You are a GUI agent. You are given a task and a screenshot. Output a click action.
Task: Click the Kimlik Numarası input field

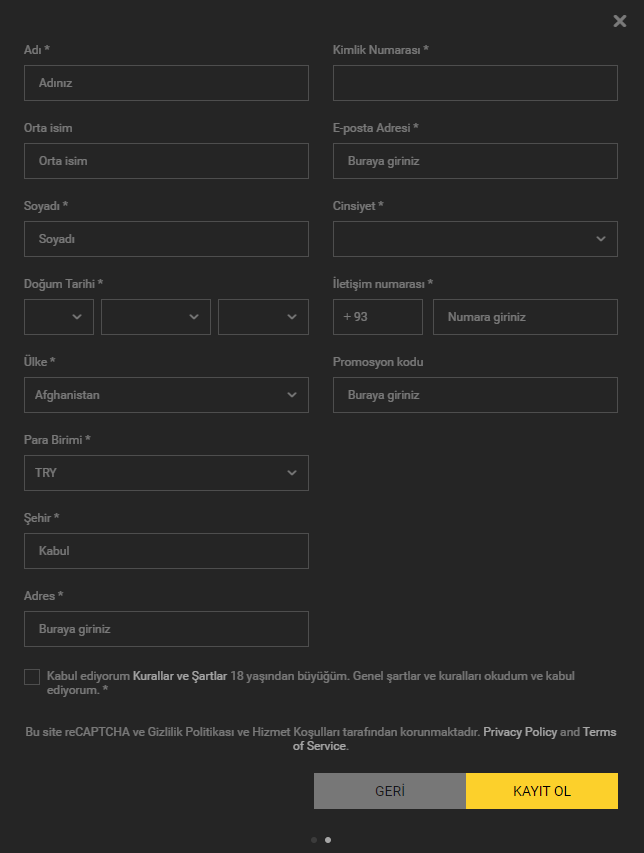tap(475, 83)
